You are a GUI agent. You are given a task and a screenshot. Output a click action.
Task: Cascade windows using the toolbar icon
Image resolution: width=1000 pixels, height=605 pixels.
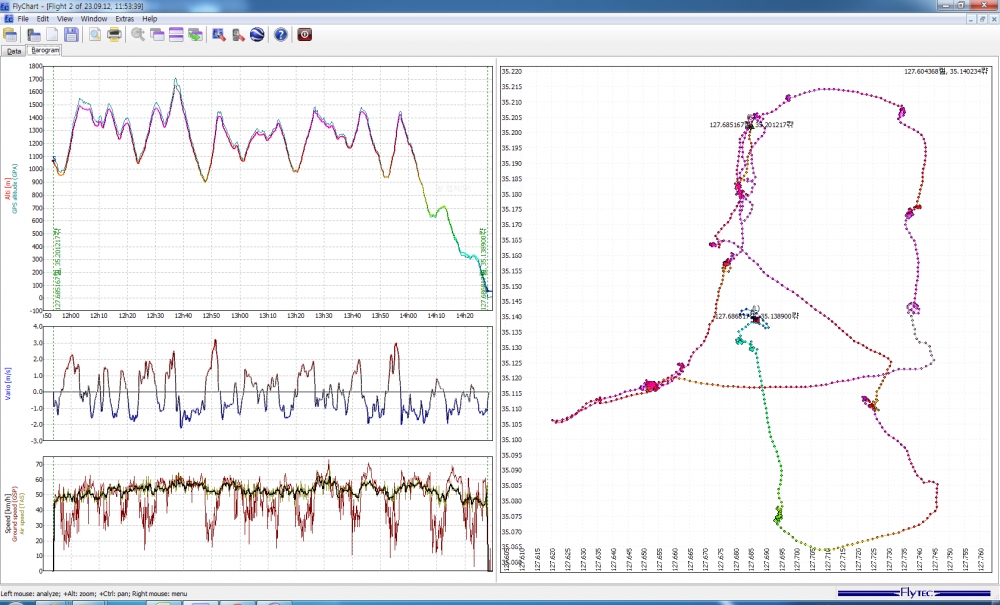click(157, 34)
